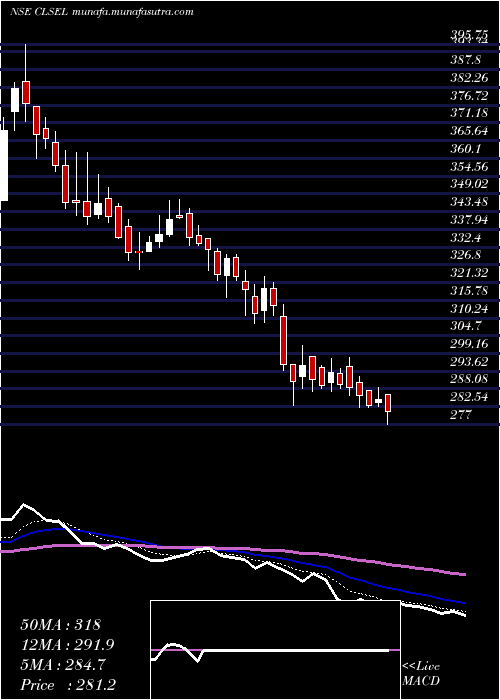Screen dimensions: 500x700
Task: Click the NSE CLSEL munafa.munafasutra.com title text
Action: pos(102,12)
